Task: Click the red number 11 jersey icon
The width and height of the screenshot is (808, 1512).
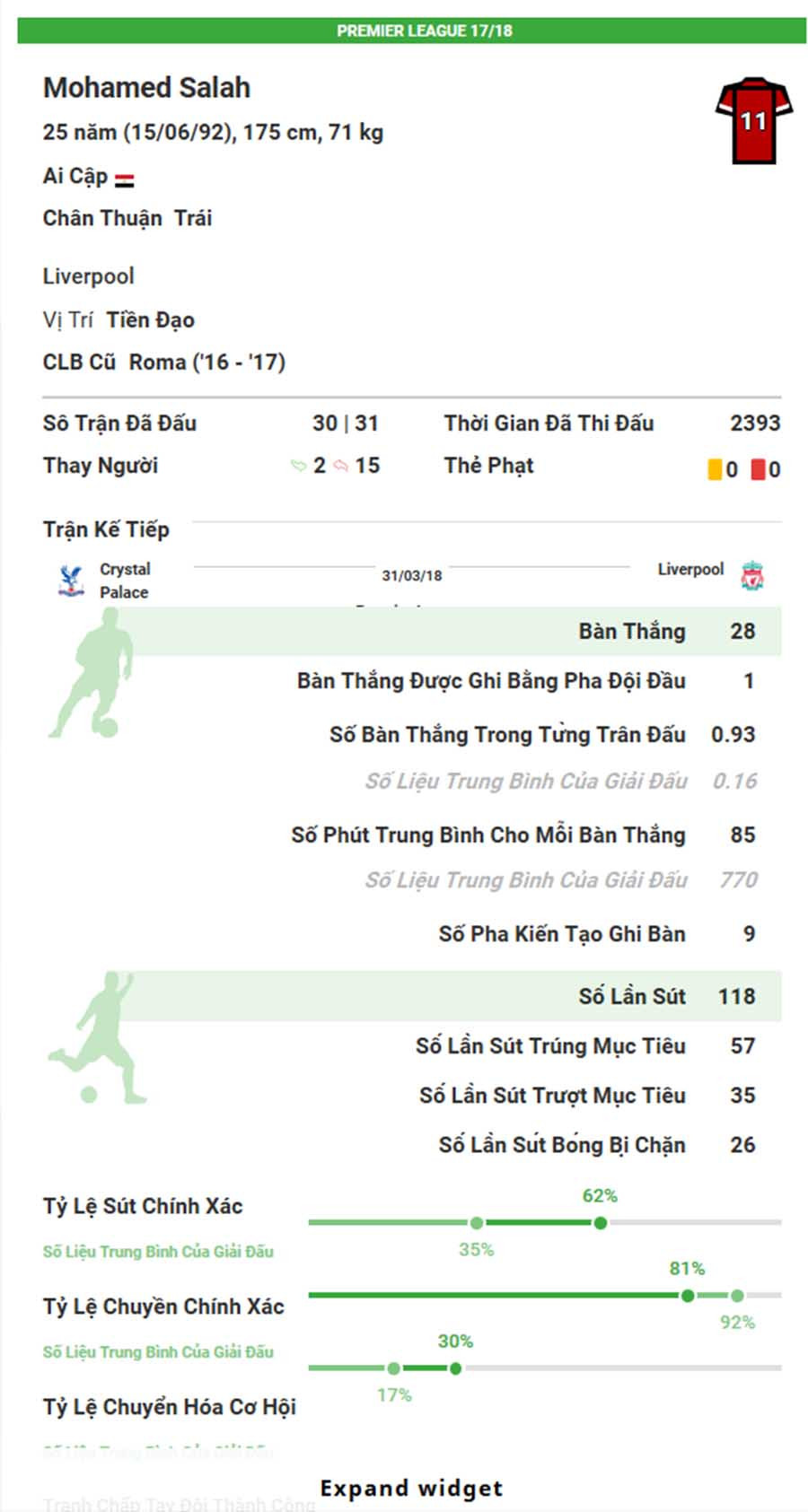Action: [753, 120]
